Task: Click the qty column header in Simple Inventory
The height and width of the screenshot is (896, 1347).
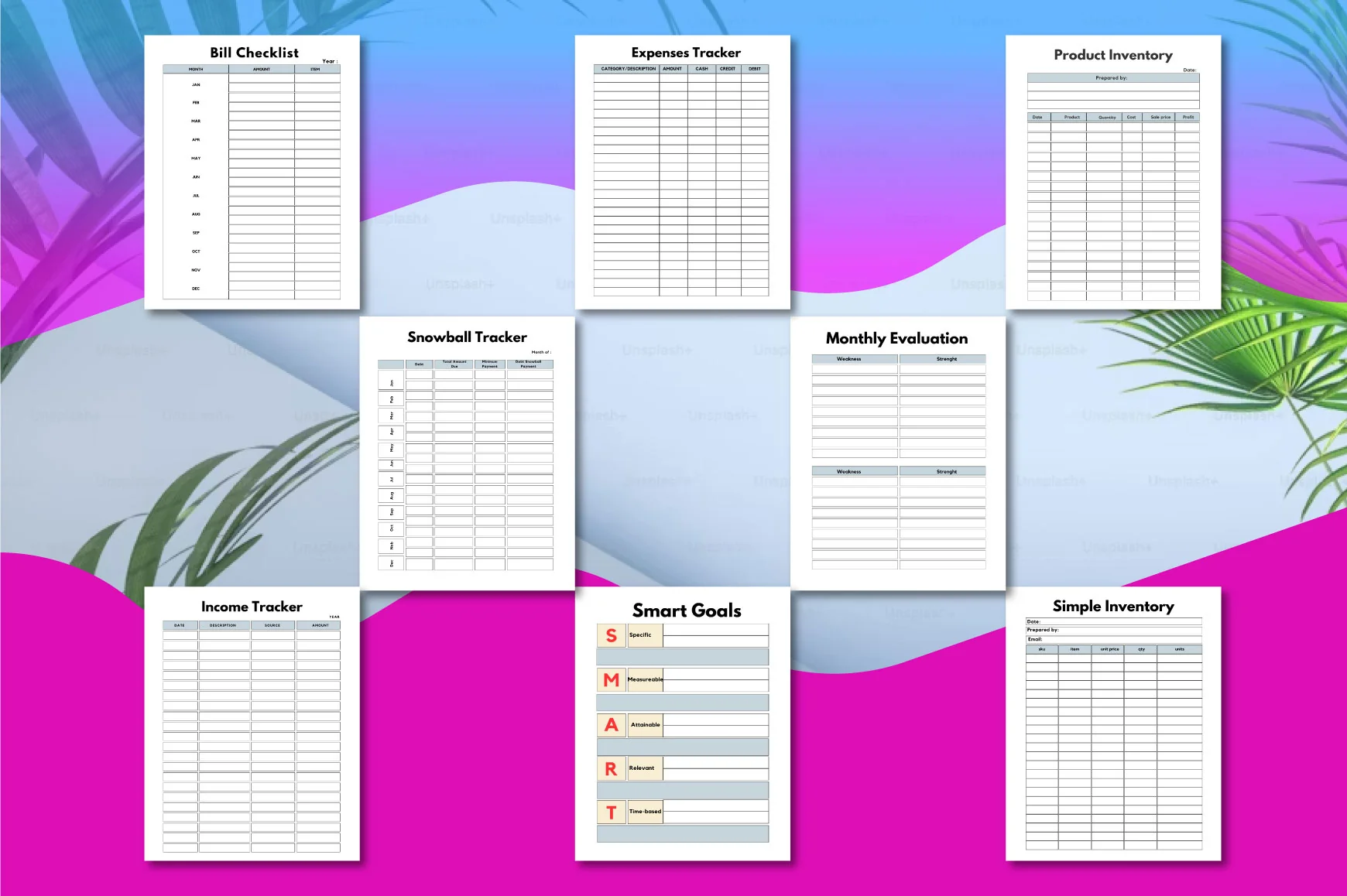Action: (x=1141, y=649)
